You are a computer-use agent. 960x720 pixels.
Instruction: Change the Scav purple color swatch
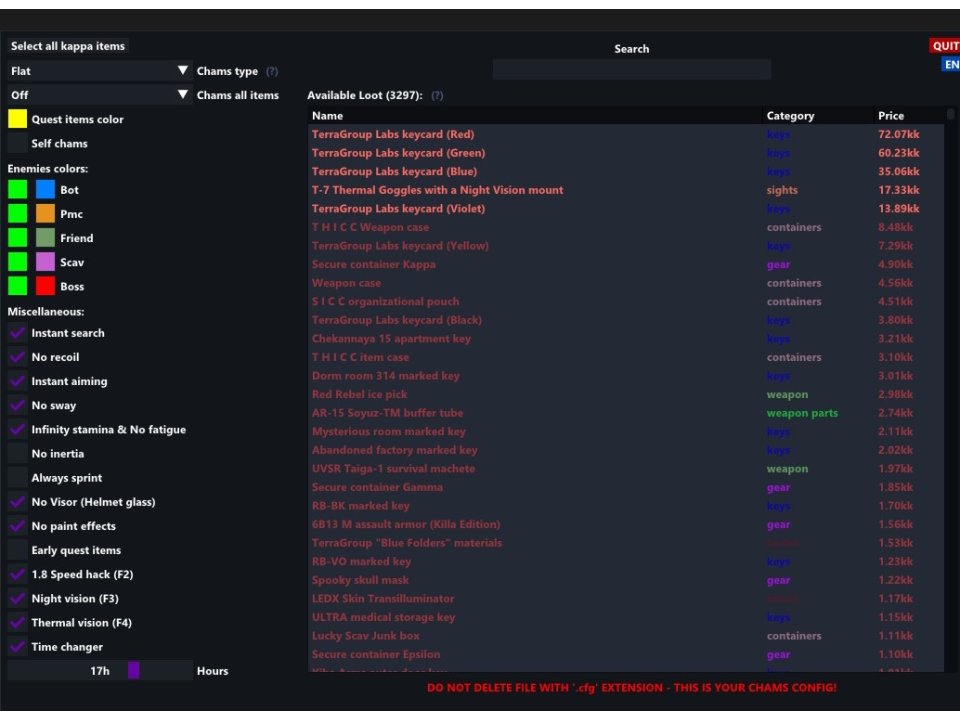(45, 262)
